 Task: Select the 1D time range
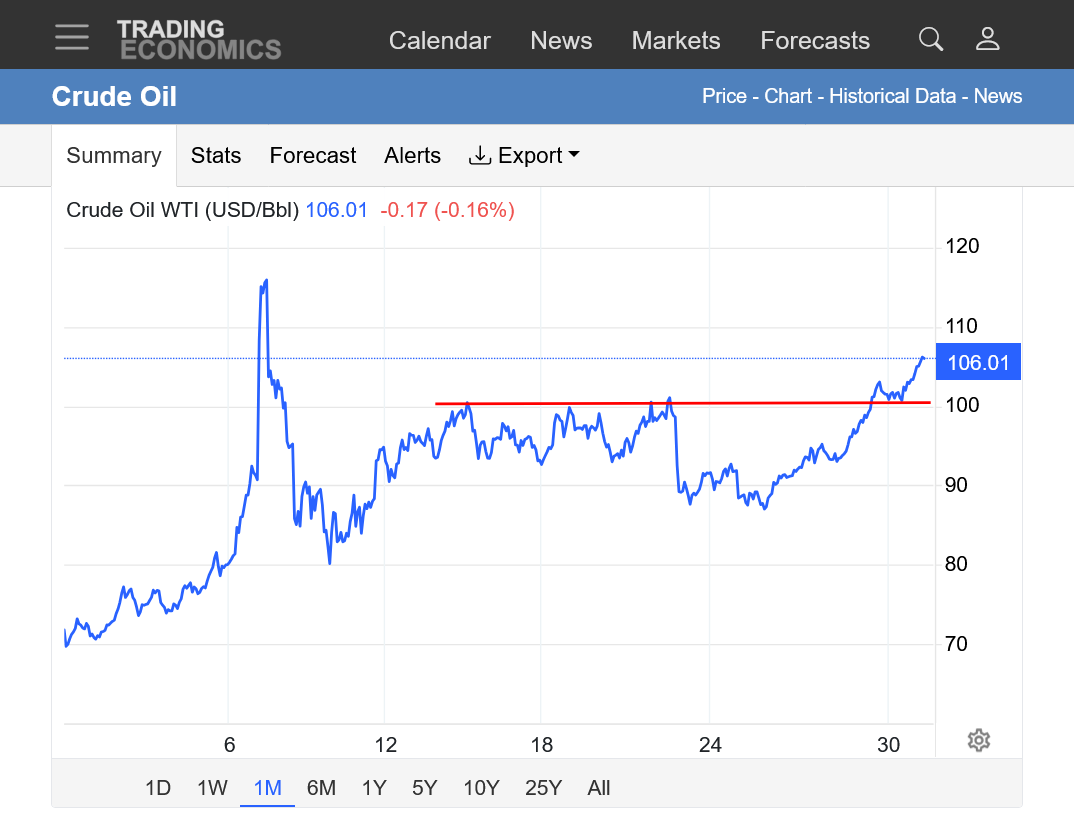[158, 788]
